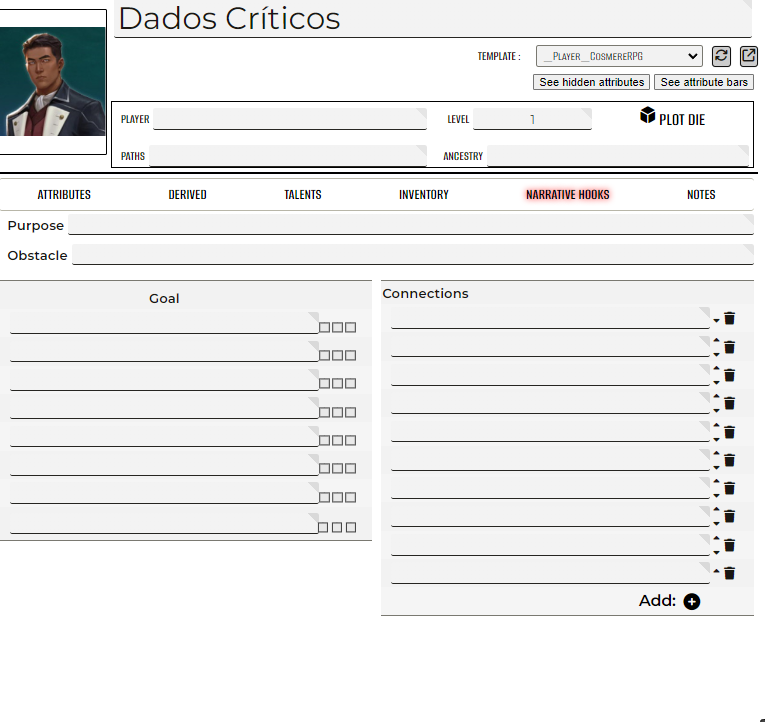Delete the third connection row with its trash icon
The width and height of the screenshot is (765, 722).
click(729, 375)
